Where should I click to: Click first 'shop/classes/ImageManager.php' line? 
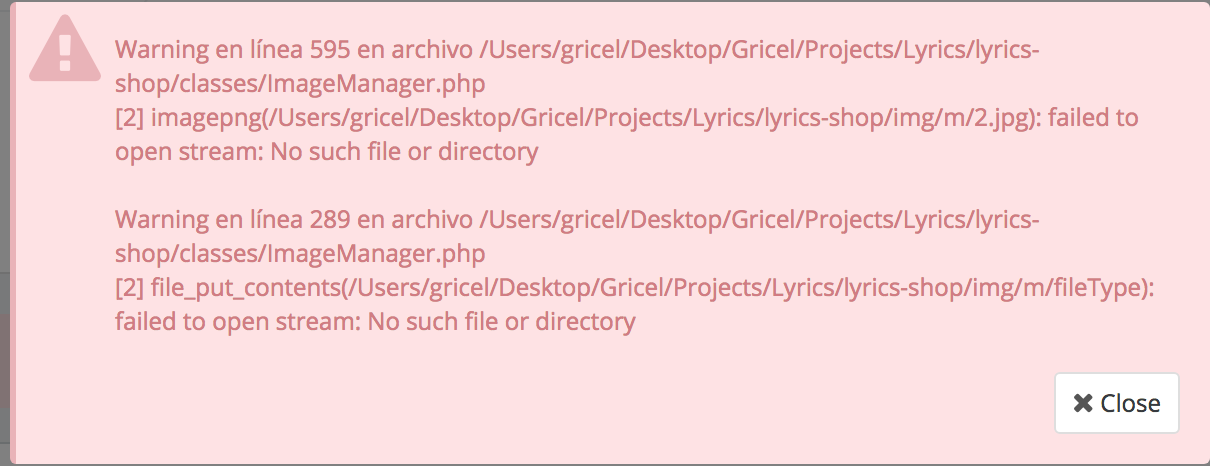pyautogui.click(x=300, y=84)
